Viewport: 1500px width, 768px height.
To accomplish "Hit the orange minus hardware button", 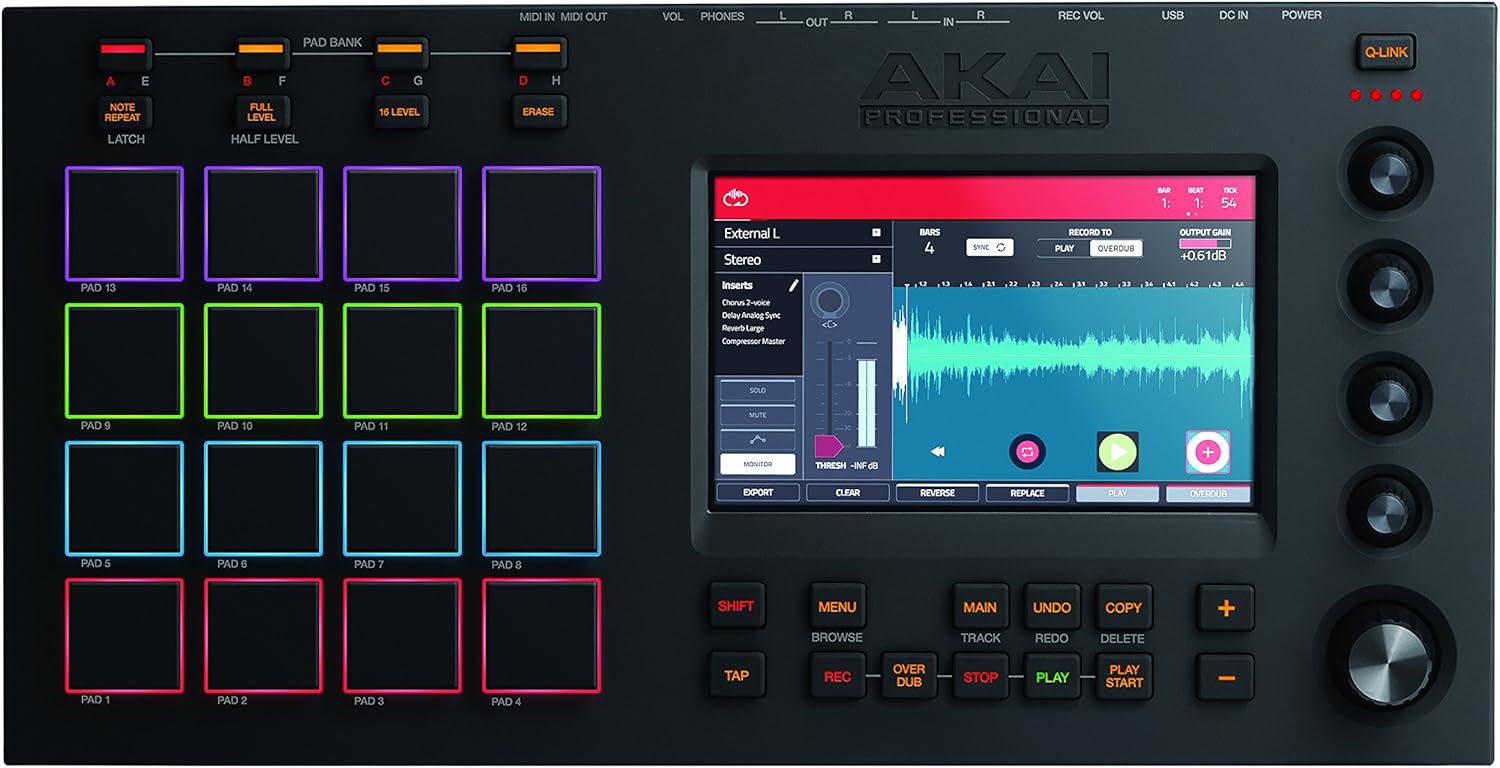I will click(x=1226, y=677).
